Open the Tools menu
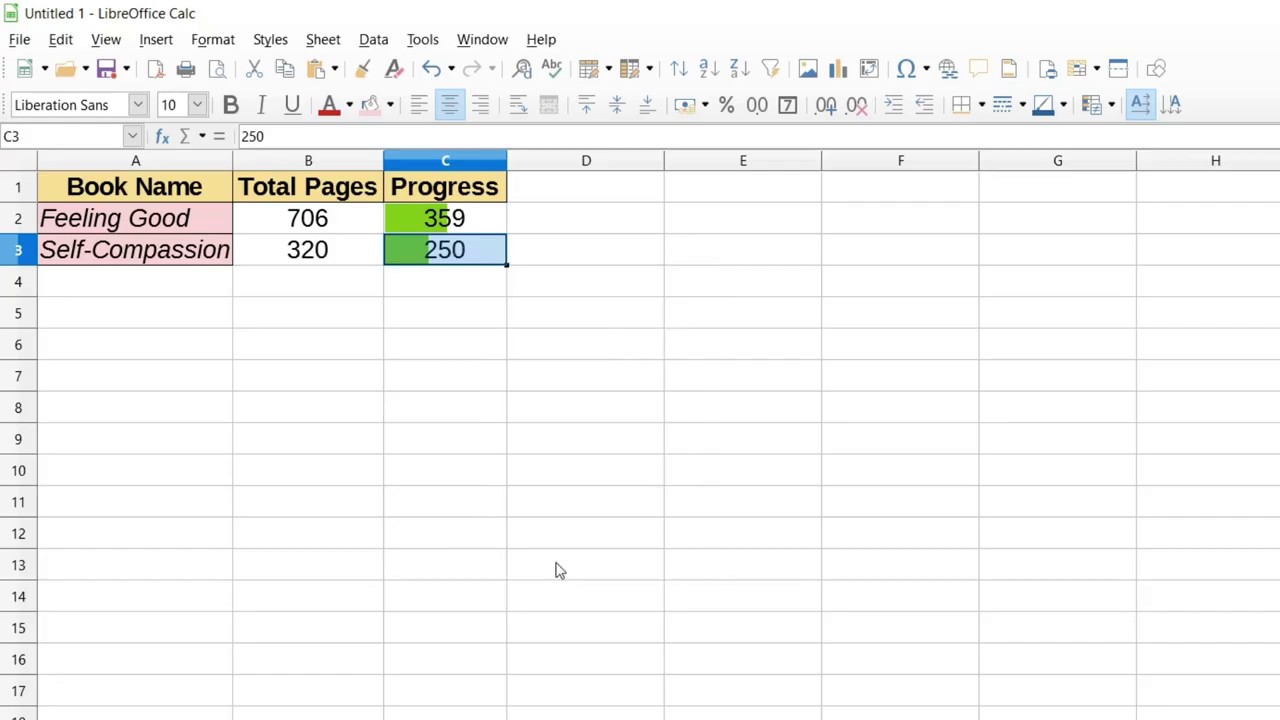 (422, 40)
